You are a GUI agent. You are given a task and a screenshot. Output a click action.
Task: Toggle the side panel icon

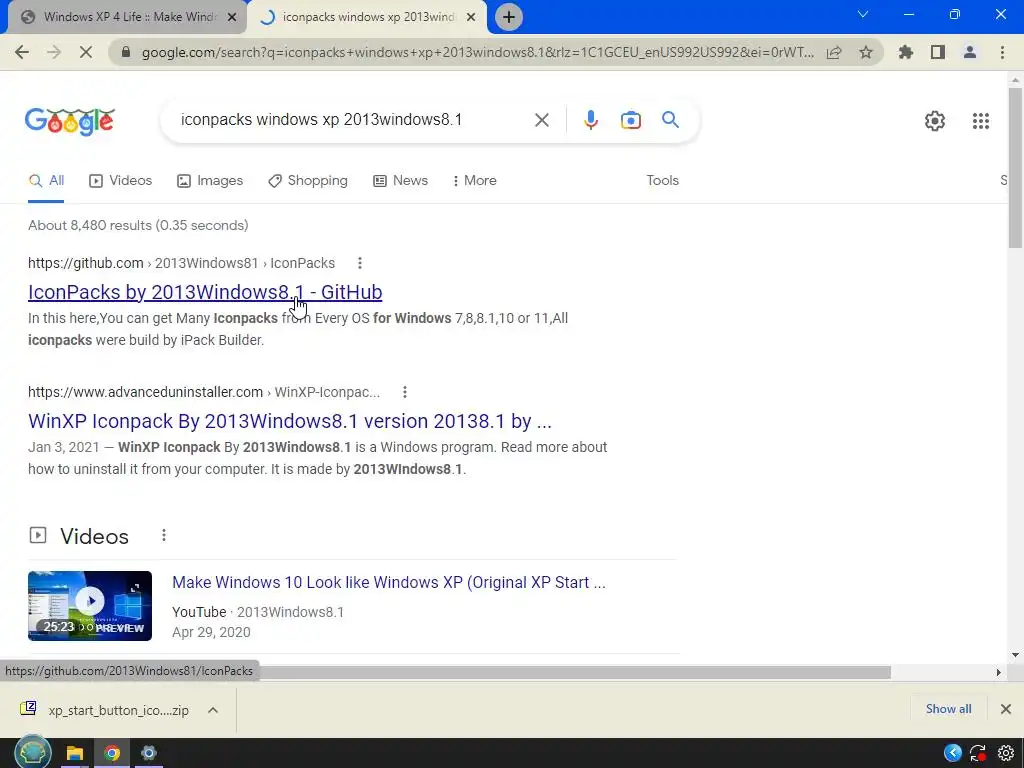938,52
